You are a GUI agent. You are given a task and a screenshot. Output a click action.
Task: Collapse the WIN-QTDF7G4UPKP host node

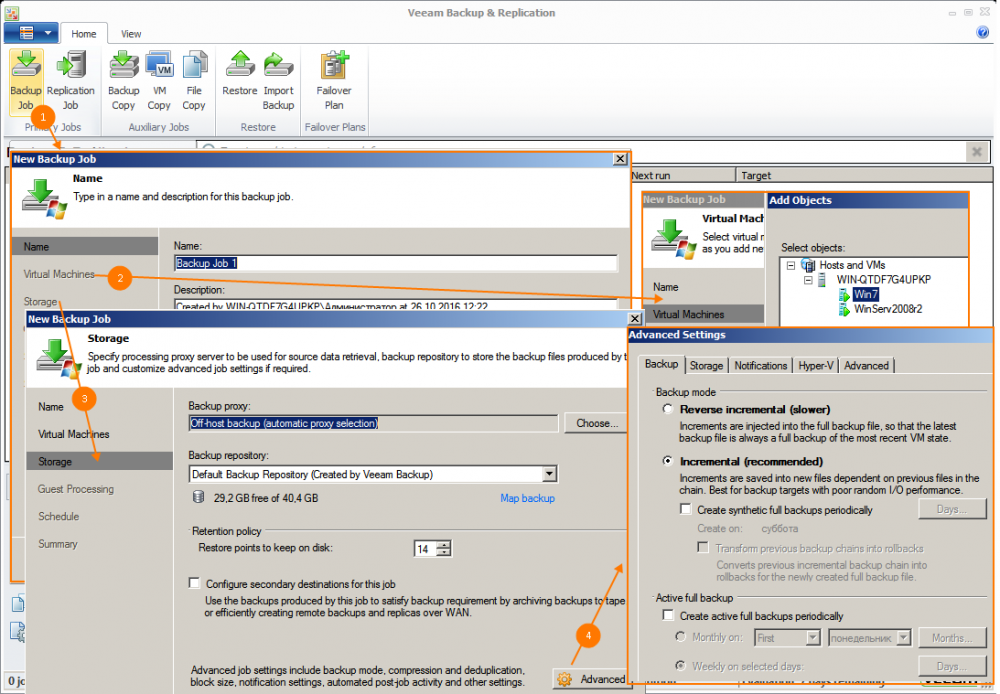[808, 279]
